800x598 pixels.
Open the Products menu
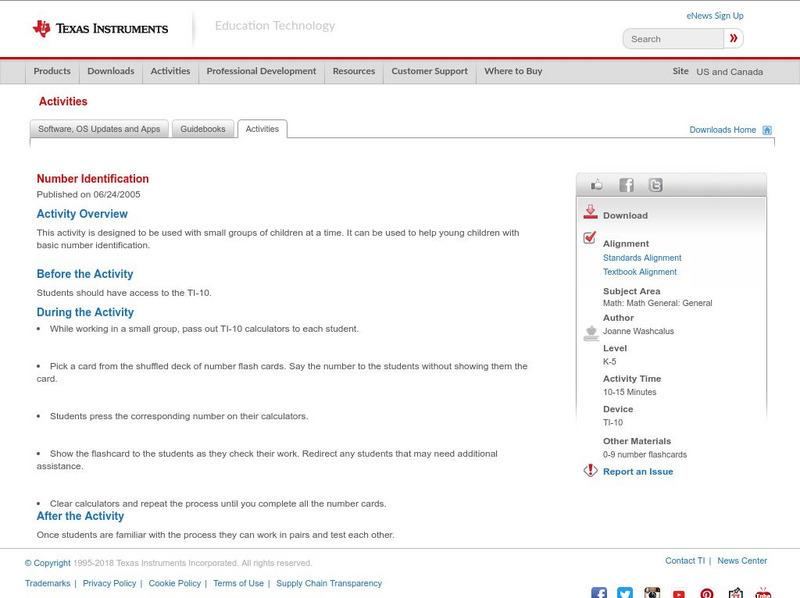[52, 71]
